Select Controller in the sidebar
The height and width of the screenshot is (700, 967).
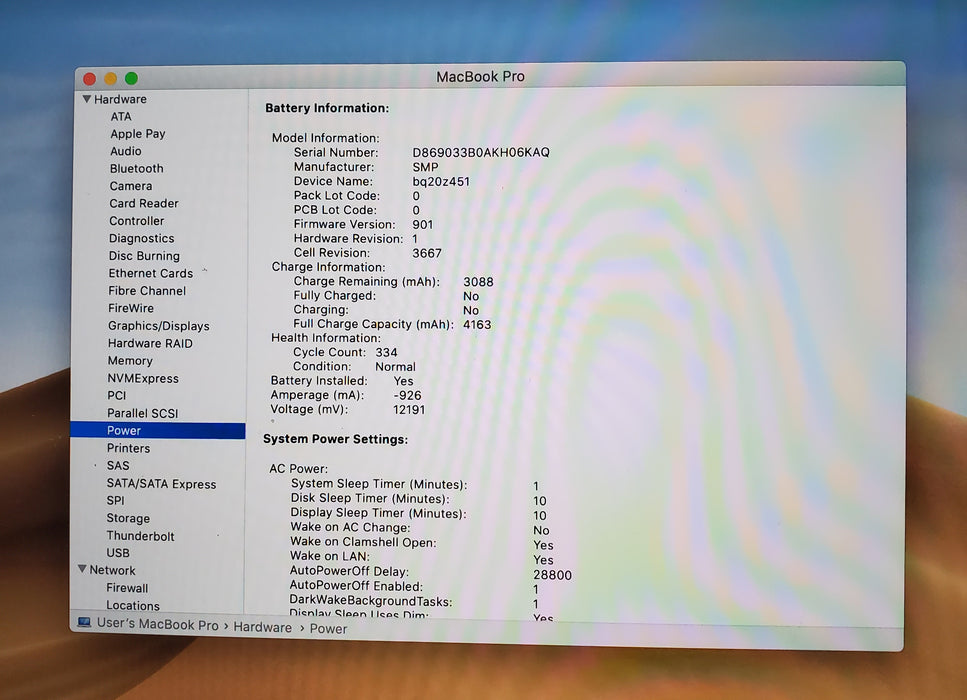[136, 221]
